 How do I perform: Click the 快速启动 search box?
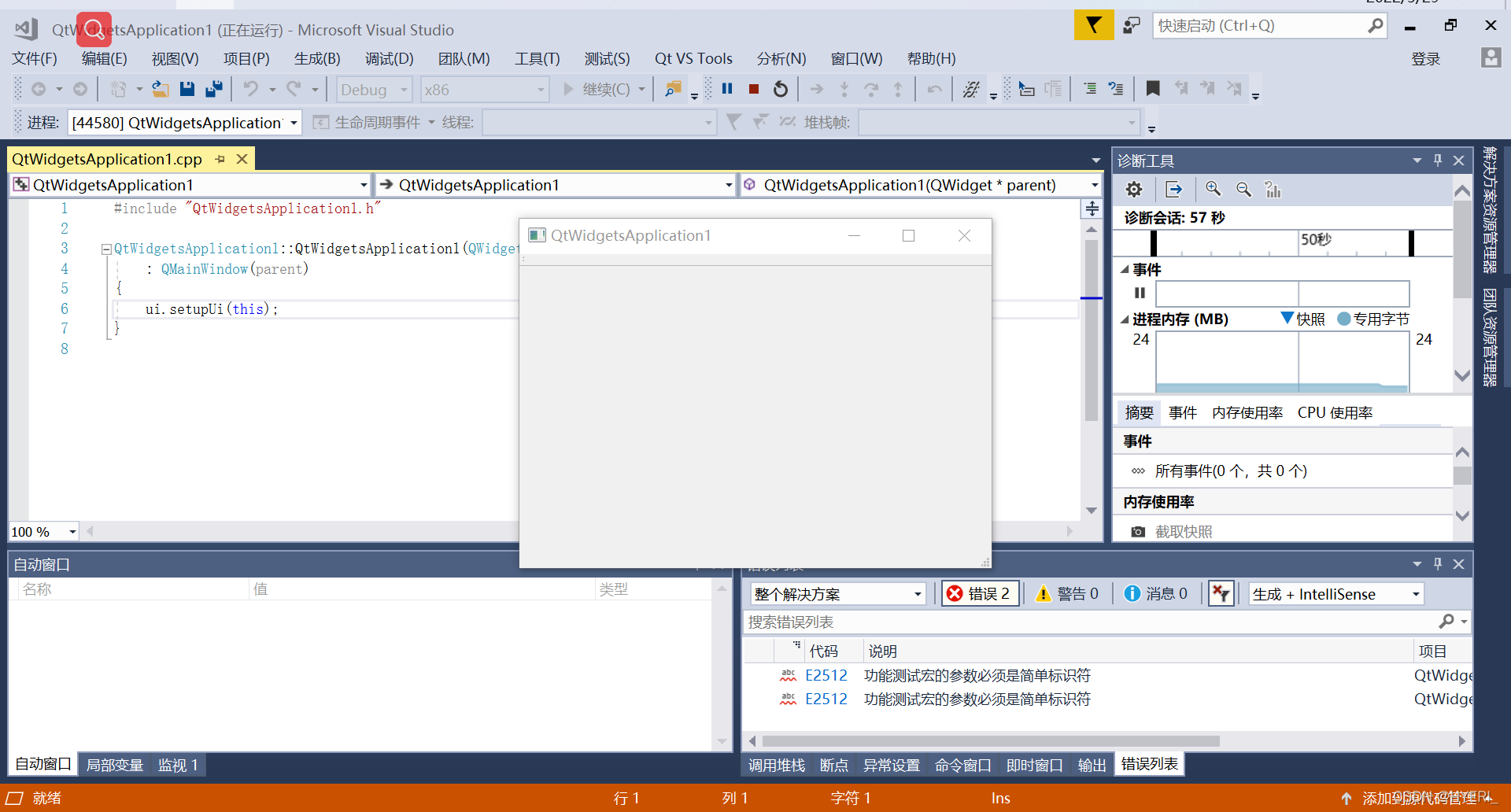(1269, 26)
